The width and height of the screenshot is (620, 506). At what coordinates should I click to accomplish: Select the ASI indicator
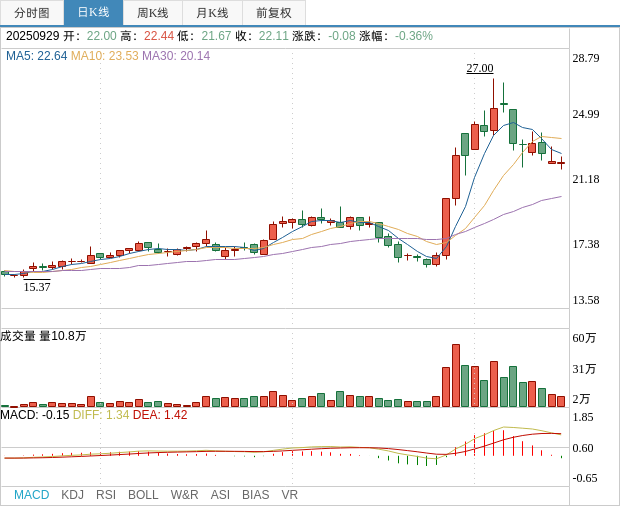click(220, 495)
